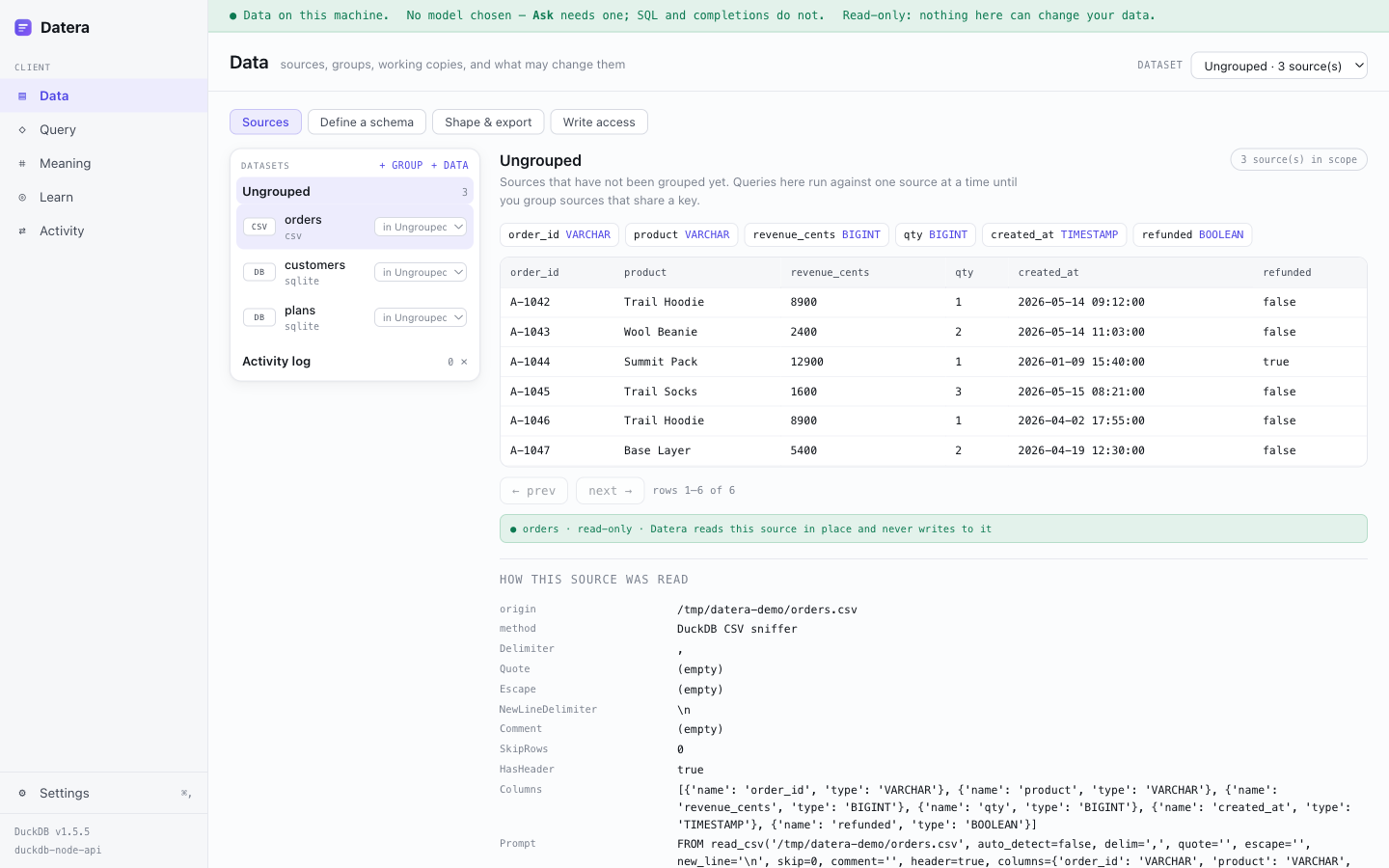Click the 3 source(s) in scope badge

click(1298, 159)
